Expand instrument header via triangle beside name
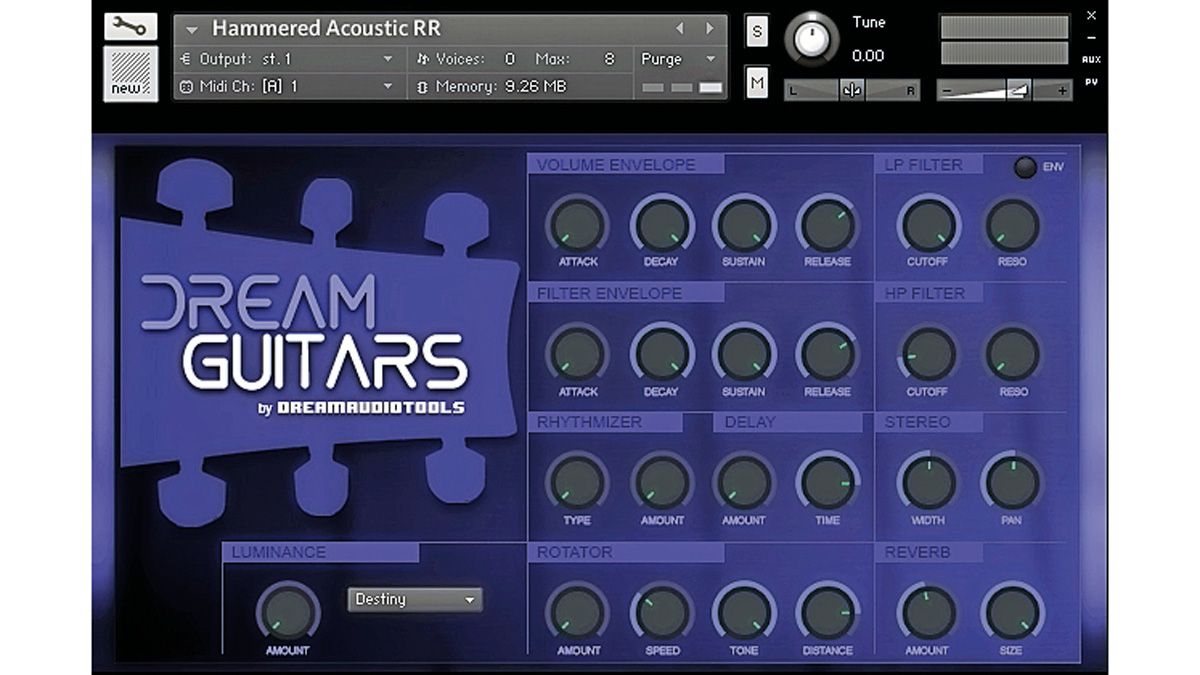This screenshot has height=675, width=1200. click(193, 29)
